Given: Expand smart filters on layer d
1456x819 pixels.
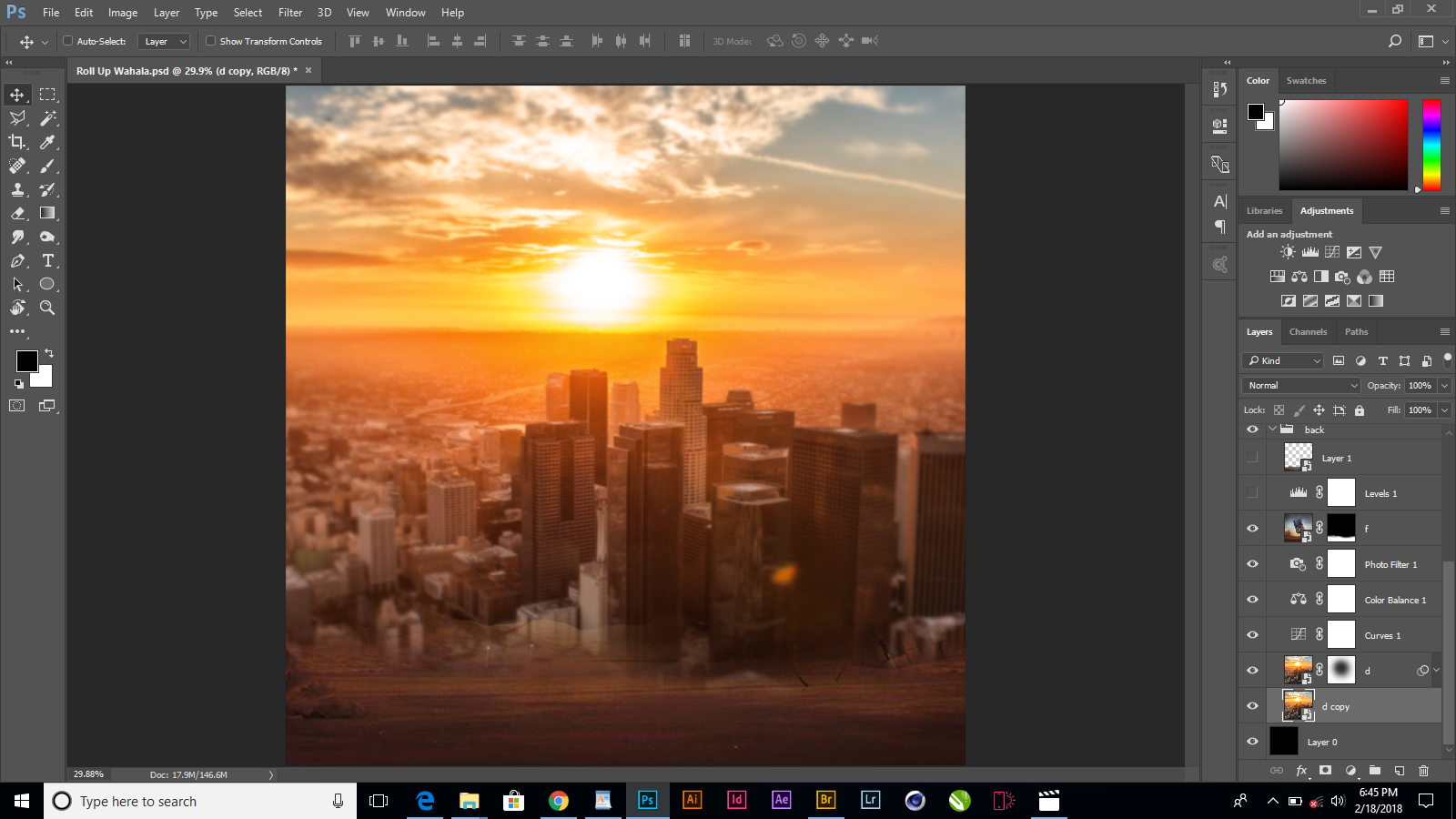Looking at the screenshot, I should click(x=1437, y=671).
